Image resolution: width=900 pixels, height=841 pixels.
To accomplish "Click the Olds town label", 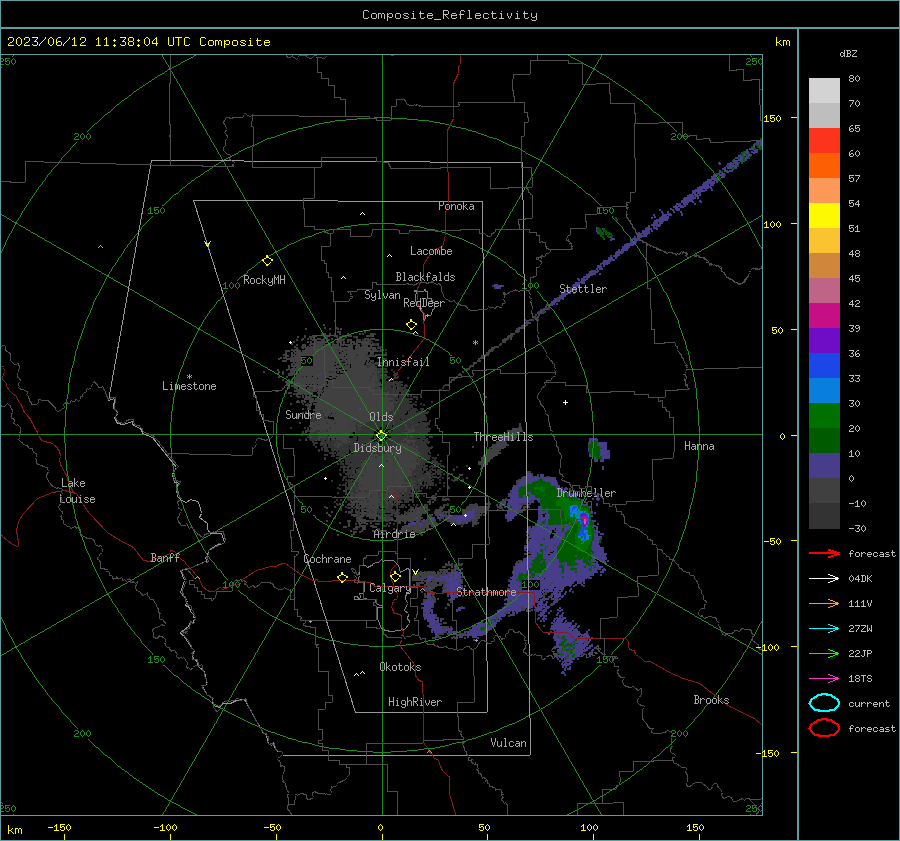I will [381, 417].
